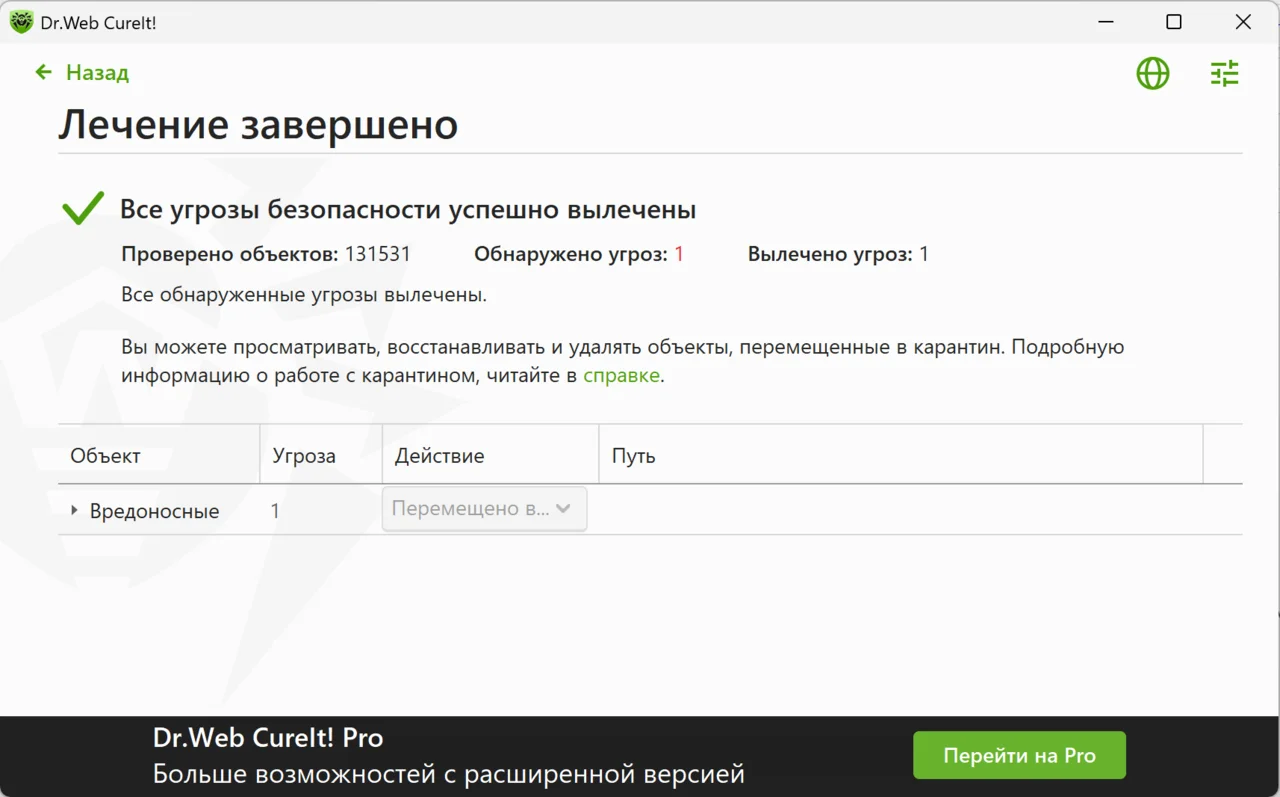Go back using the Назад arrow
Viewport: 1280px width, 797px height.
click(43, 72)
